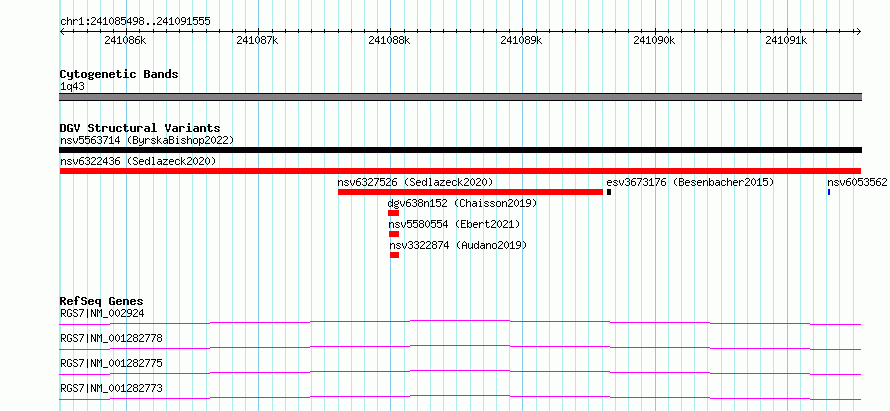Open variant nsv5580554 (Ebert2021) label
This screenshot has height=411, width=890.
click(x=454, y=225)
